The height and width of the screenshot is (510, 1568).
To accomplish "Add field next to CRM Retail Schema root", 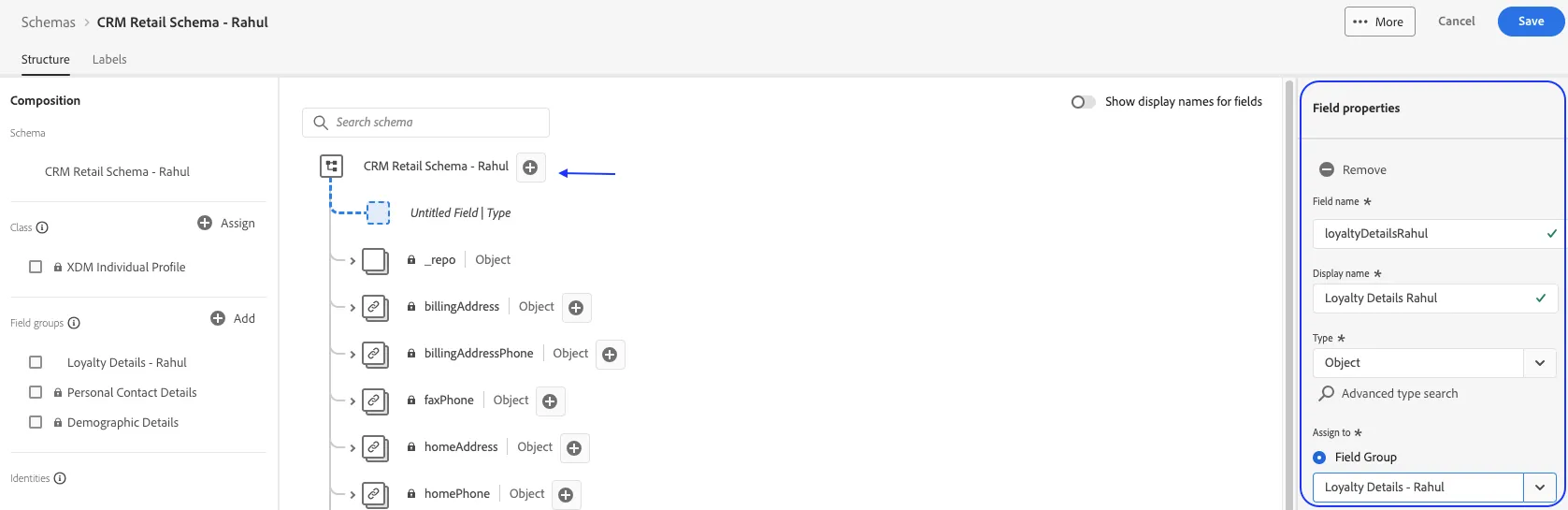I will tap(530, 168).
